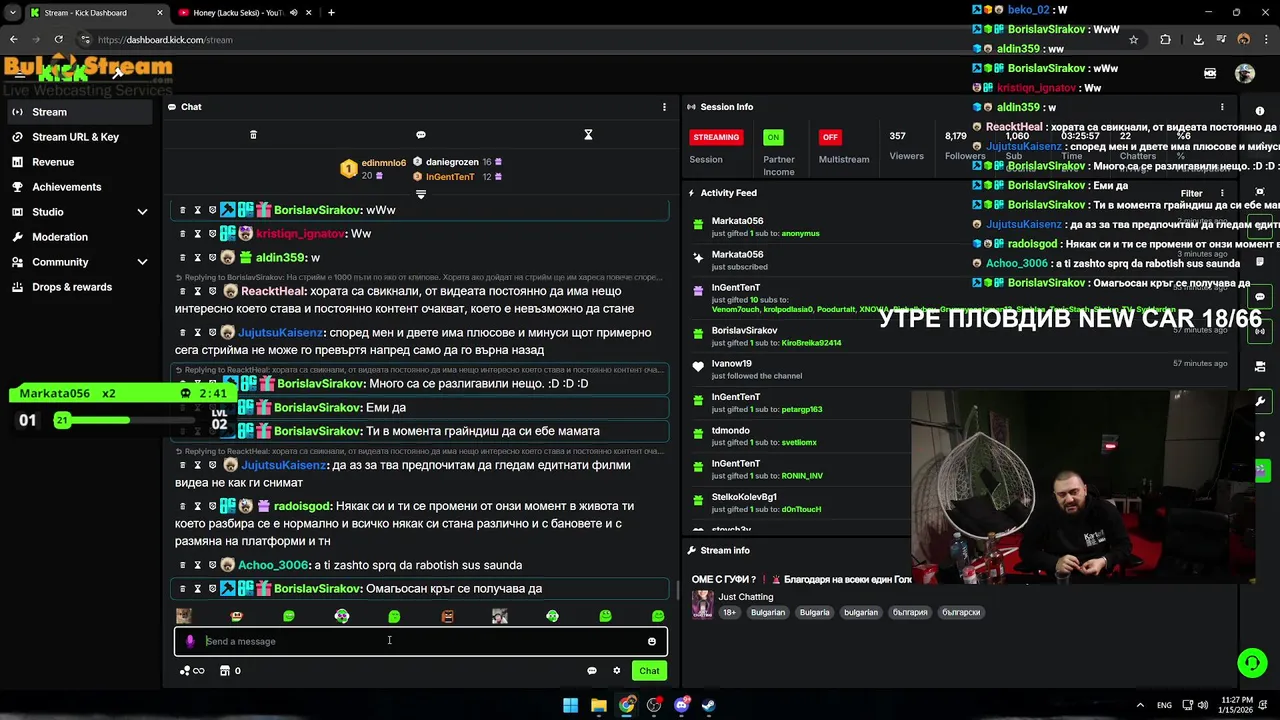1280x720 pixels.
Task: Click the red STREAMING session badge
Action: coord(716,137)
